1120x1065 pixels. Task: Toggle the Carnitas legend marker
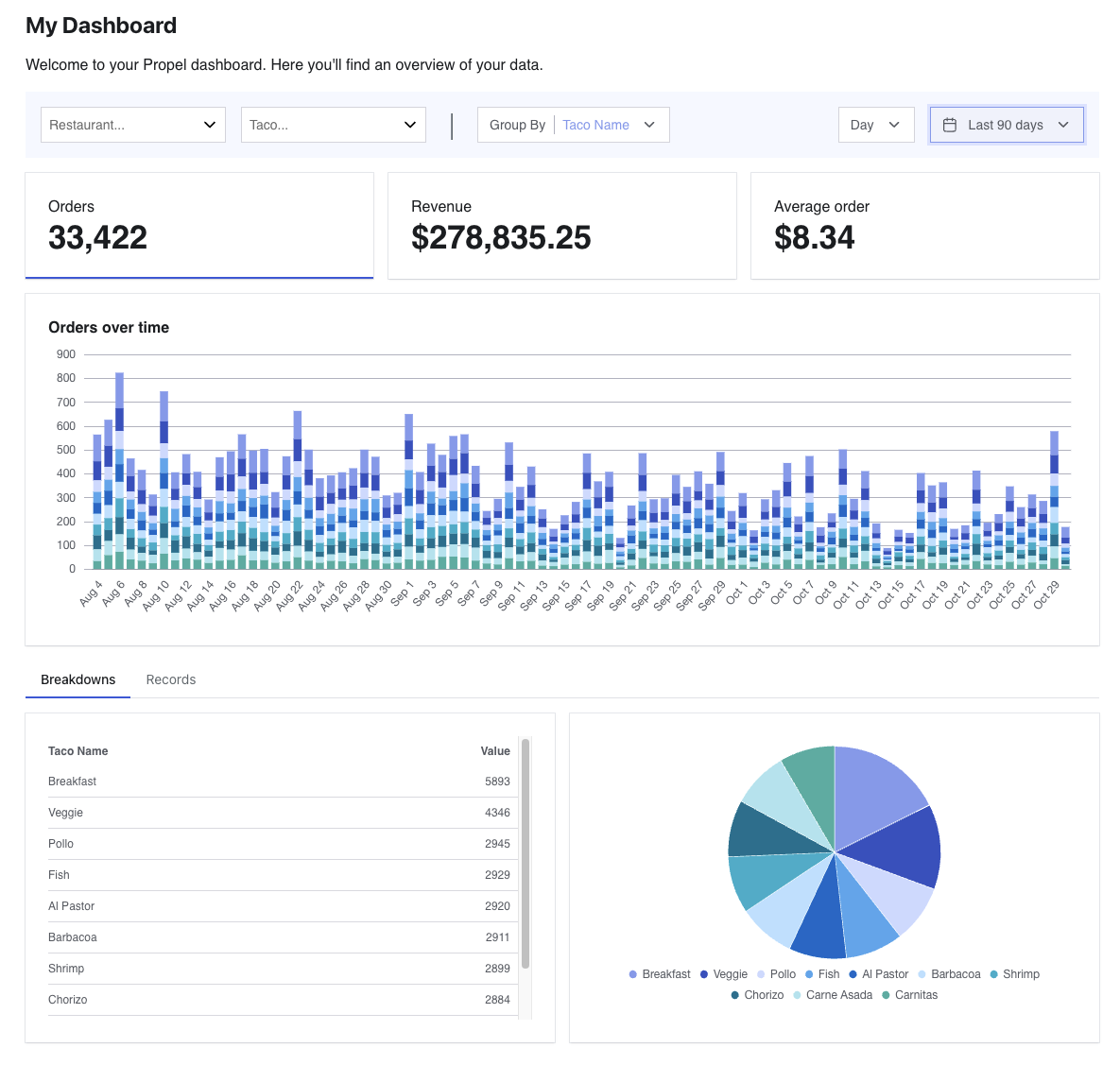coord(886,995)
